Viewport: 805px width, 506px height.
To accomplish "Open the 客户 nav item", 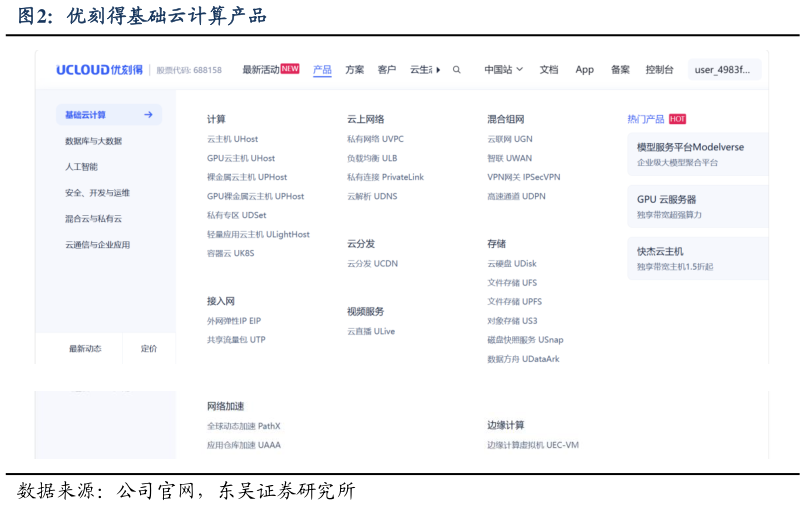I will tap(387, 69).
